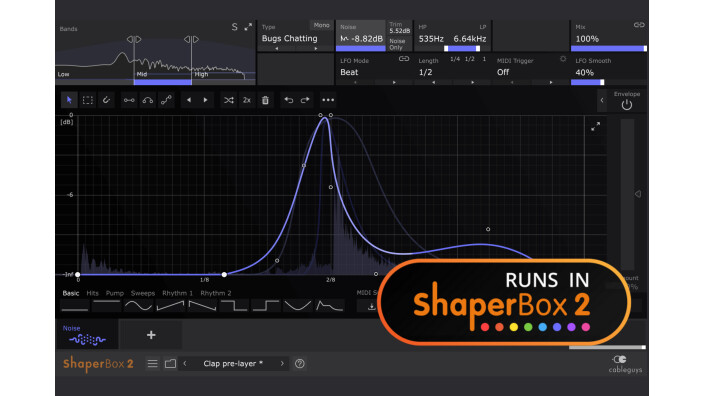Expand the Bands view with arrows icon
The image size is (704, 396).
tap(248, 27)
